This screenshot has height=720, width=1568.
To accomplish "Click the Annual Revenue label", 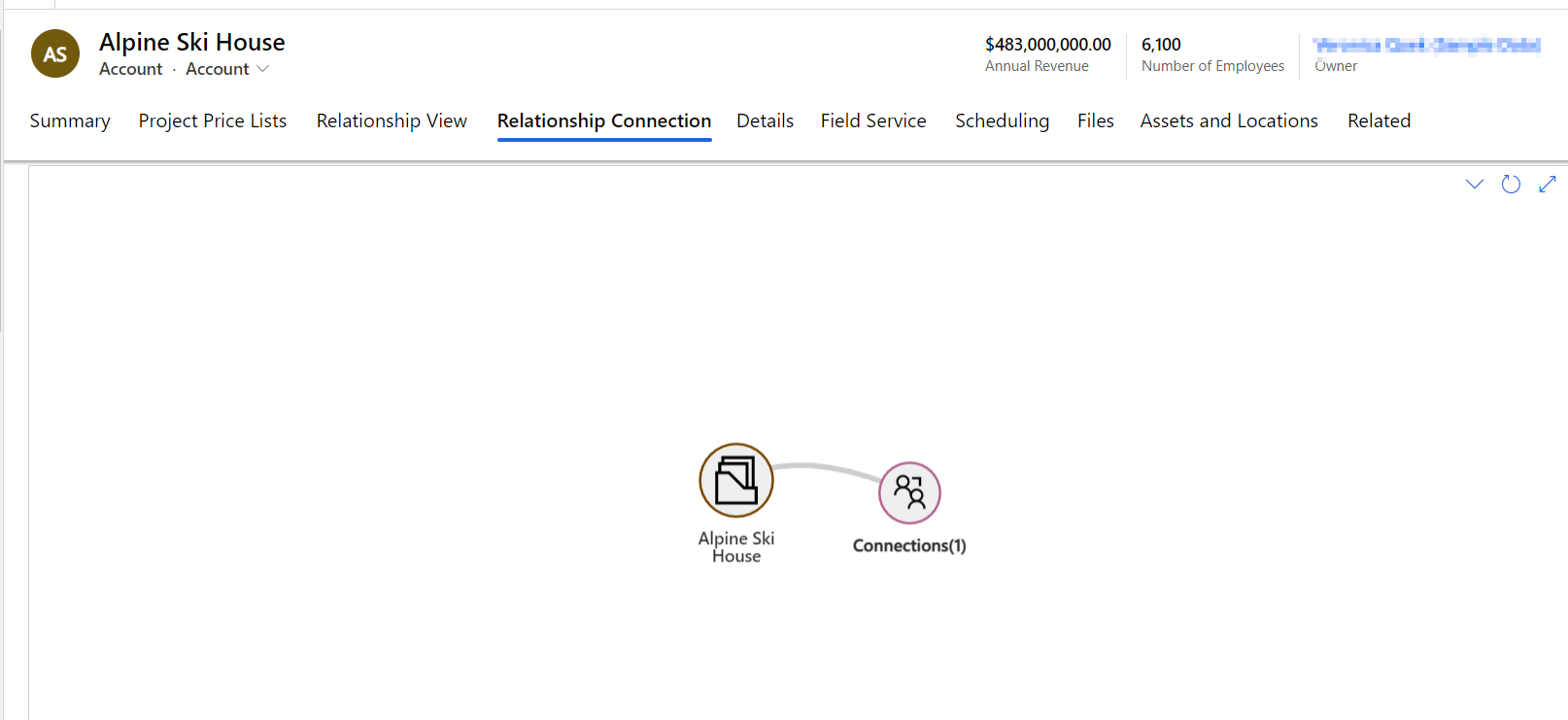I will 1037,66.
